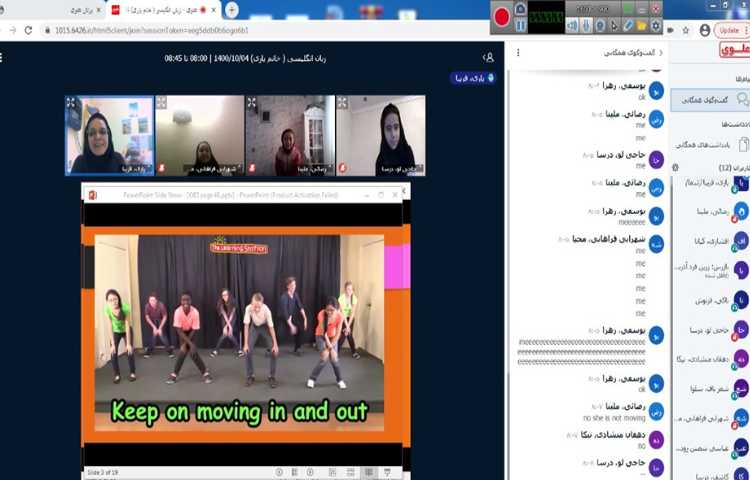Click the browser profile avatar icon
750x480 pixels.
coord(705,30)
